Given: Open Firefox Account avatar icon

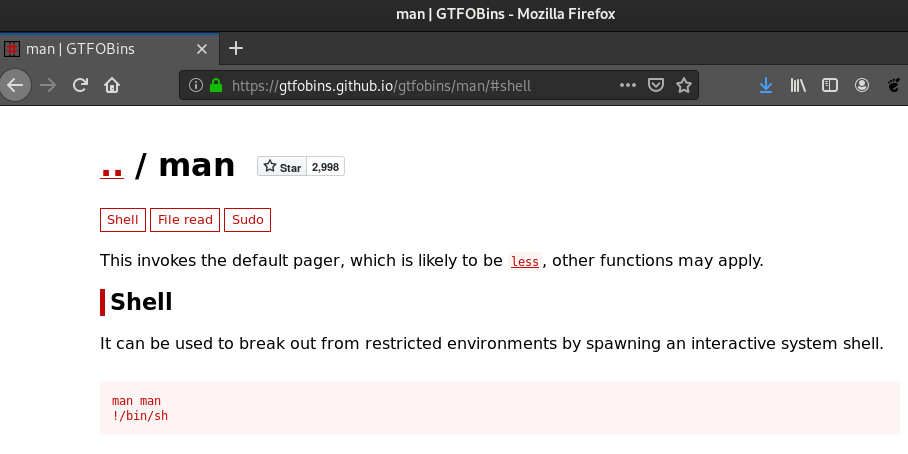Looking at the screenshot, I should (x=862, y=86).
